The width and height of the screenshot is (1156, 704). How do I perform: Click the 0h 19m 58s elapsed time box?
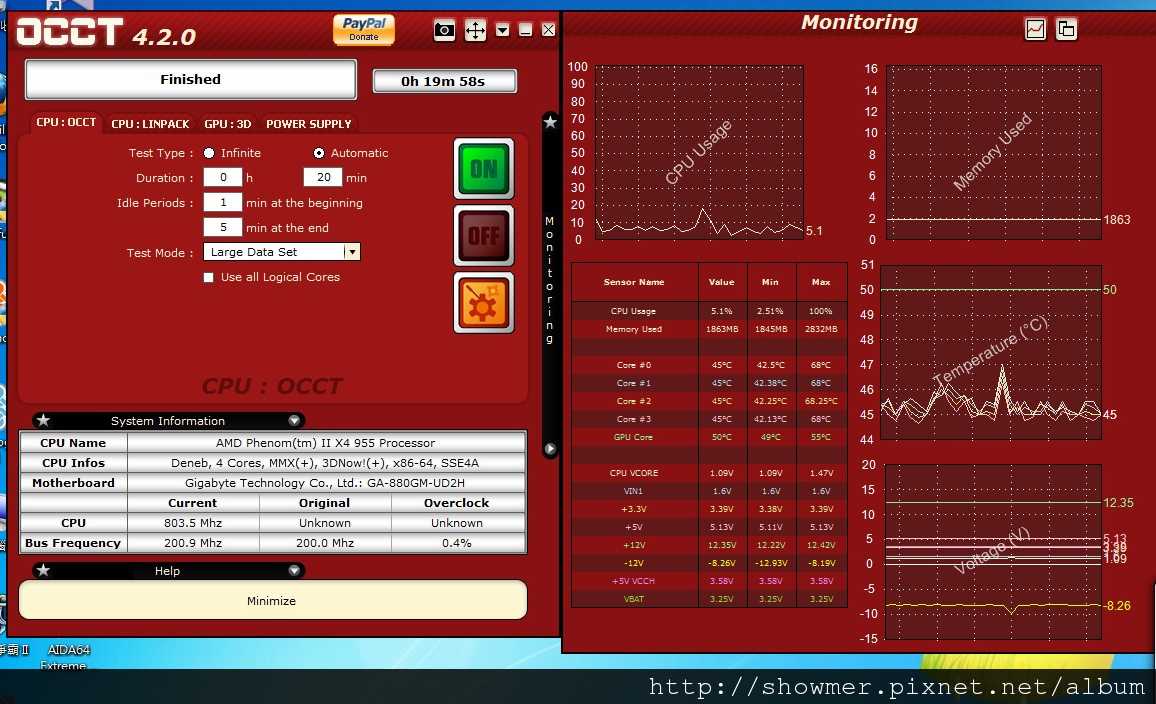coord(444,81)
